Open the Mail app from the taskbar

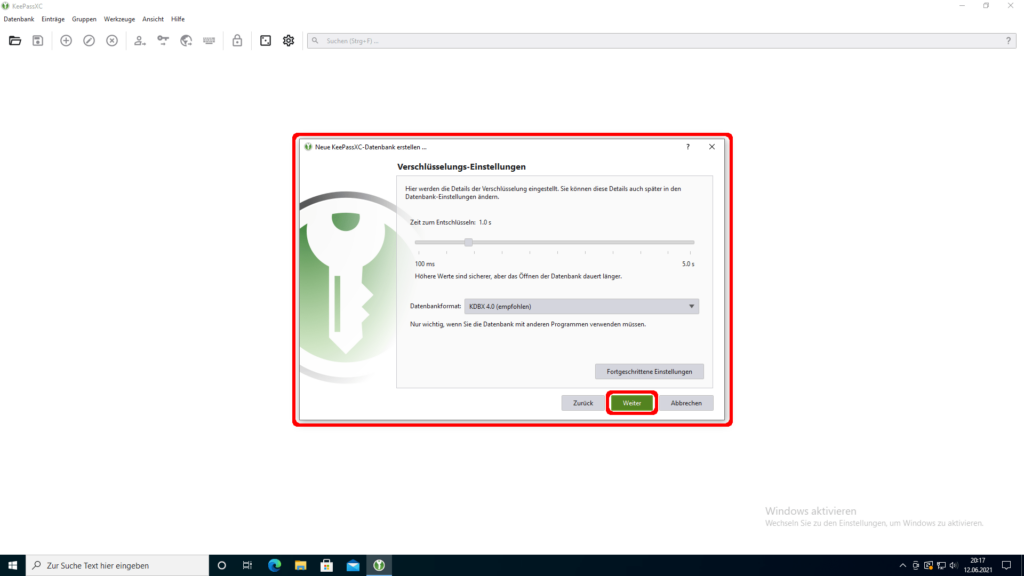353,566
